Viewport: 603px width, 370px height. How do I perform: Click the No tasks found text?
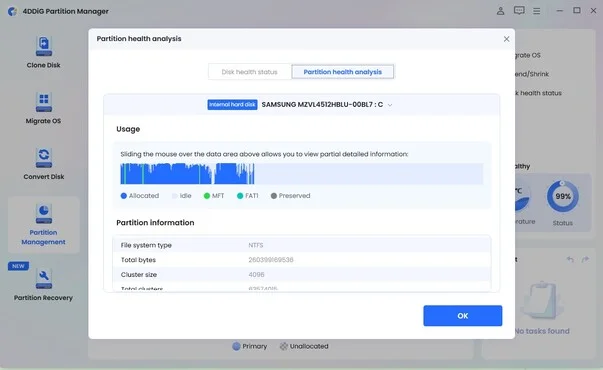[542, 331]
